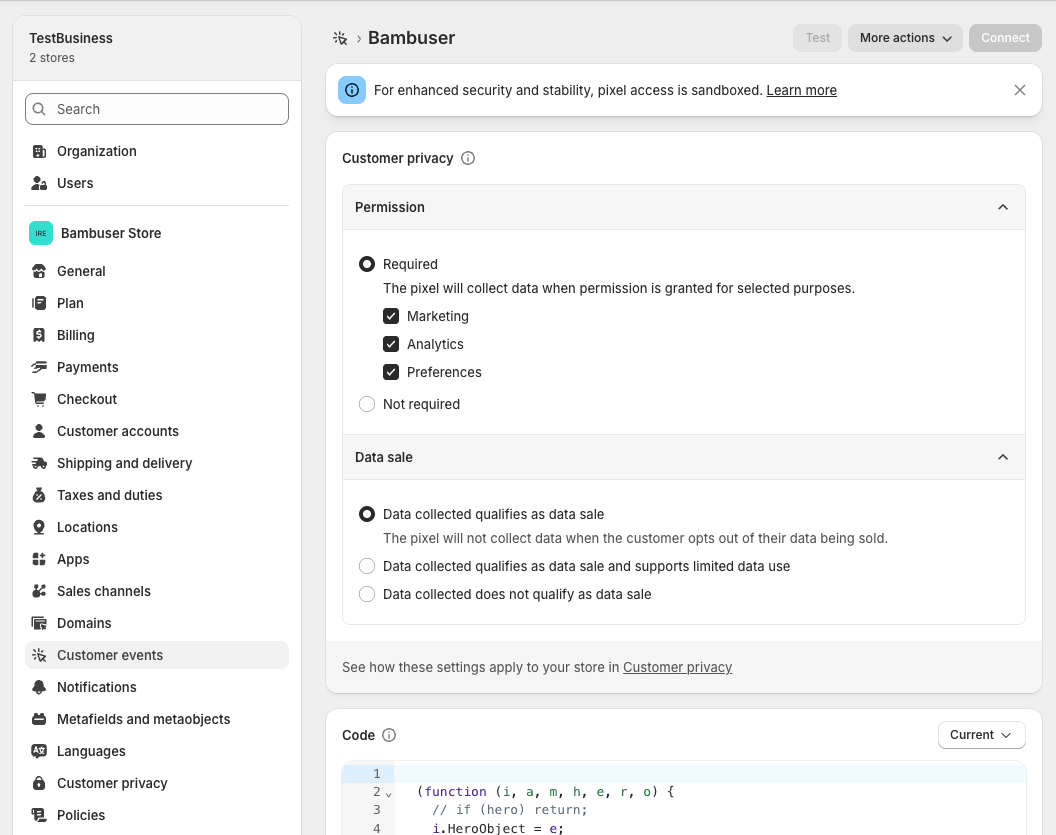Click the Connect button

pos(1005,38)
